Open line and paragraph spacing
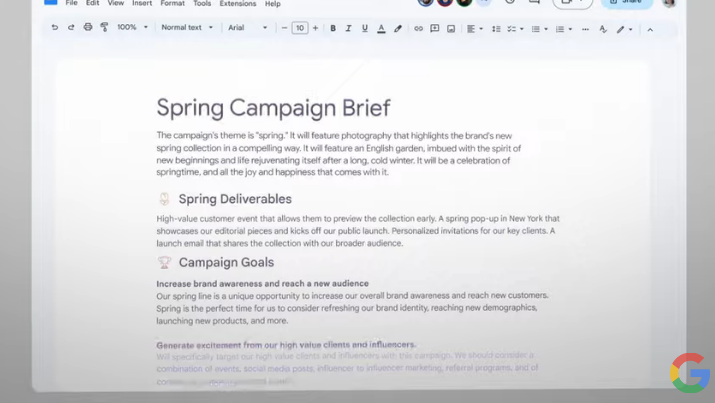Image resolution: width=715 pixels, height=403 pixels. click(x=496, y=29)
